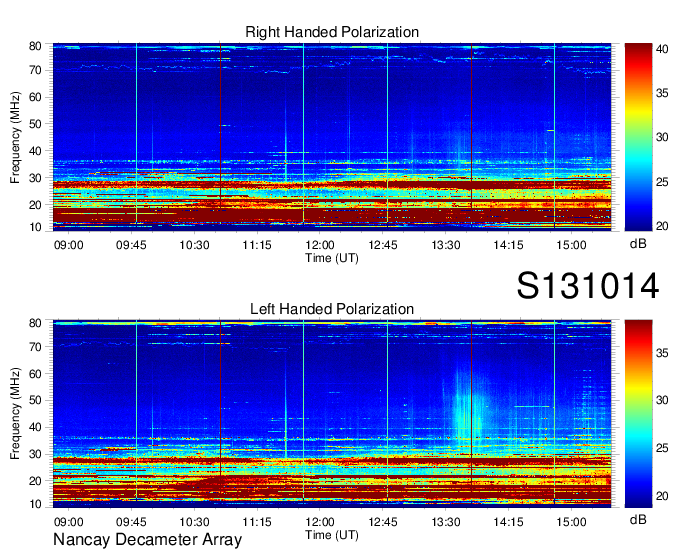Click 50 MHz tick on Right Handed frequency axis
Viewport: 680px width, 552px height.
pyautogui.click(x=35, y=124)
